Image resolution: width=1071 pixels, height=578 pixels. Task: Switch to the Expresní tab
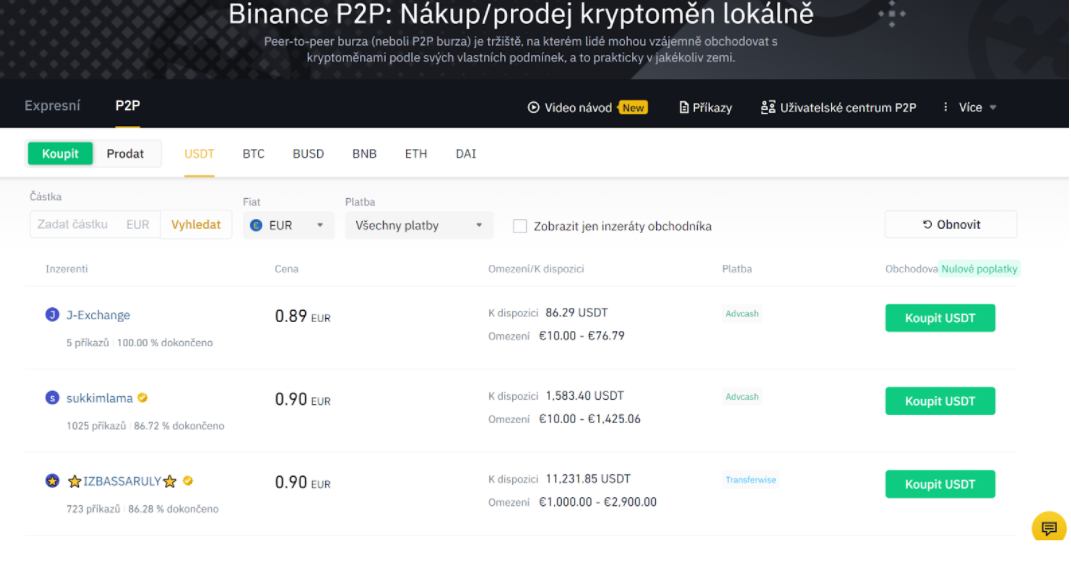[52, 105]
